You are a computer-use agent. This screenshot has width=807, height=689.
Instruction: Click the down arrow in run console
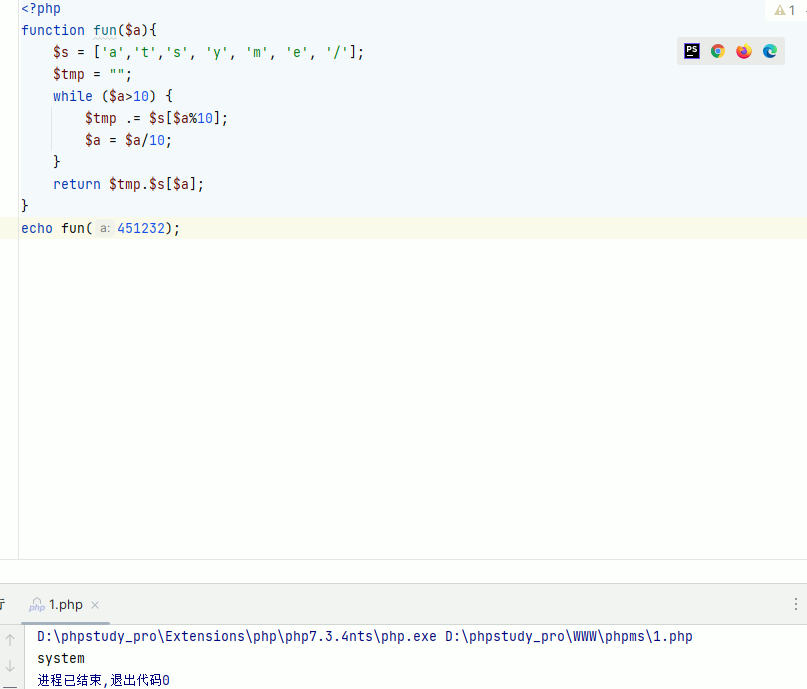click(x=10, y=666)
